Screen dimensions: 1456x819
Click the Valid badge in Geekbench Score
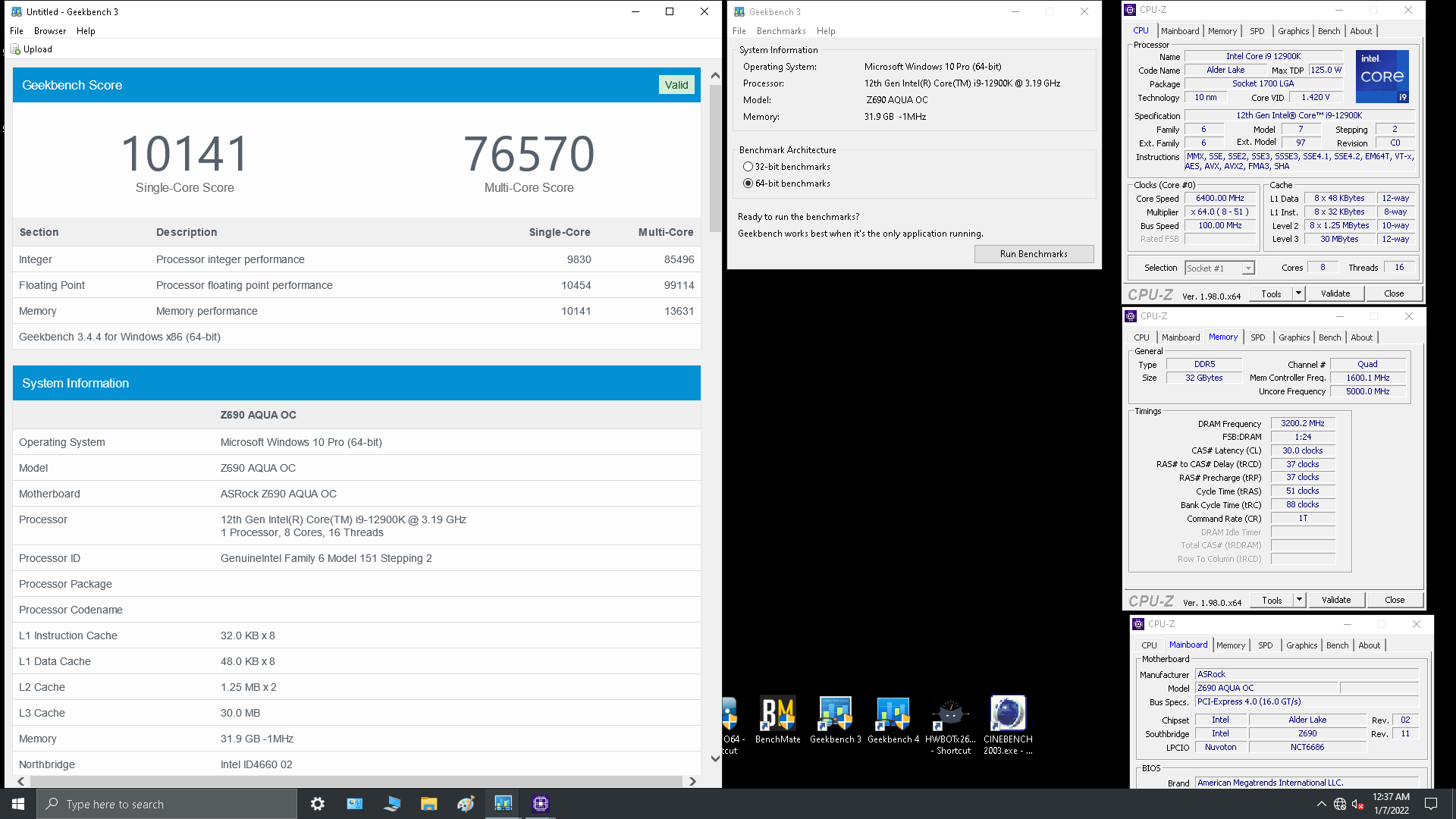click(676, 85)
